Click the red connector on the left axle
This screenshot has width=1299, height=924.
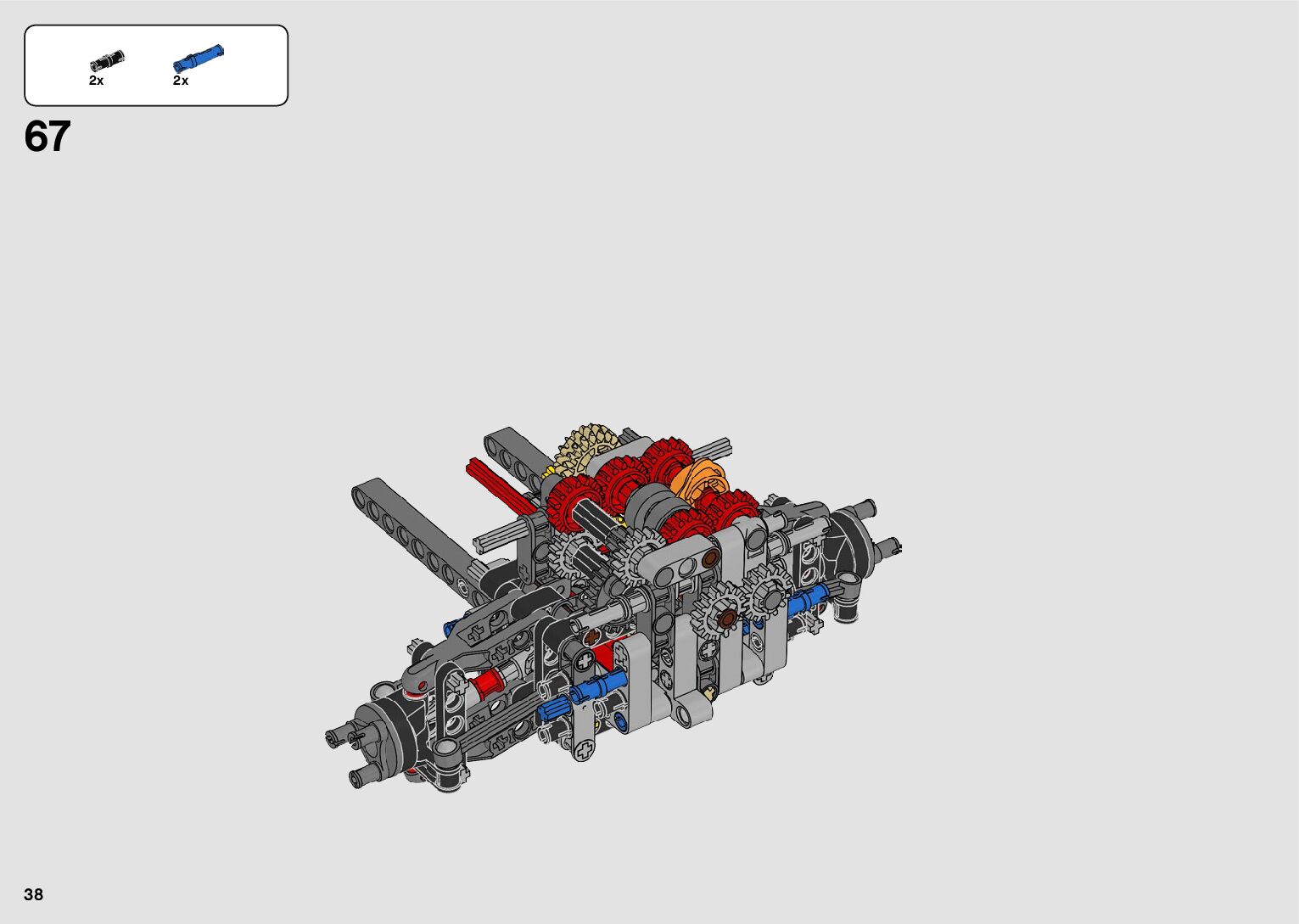tap(485, 682)
